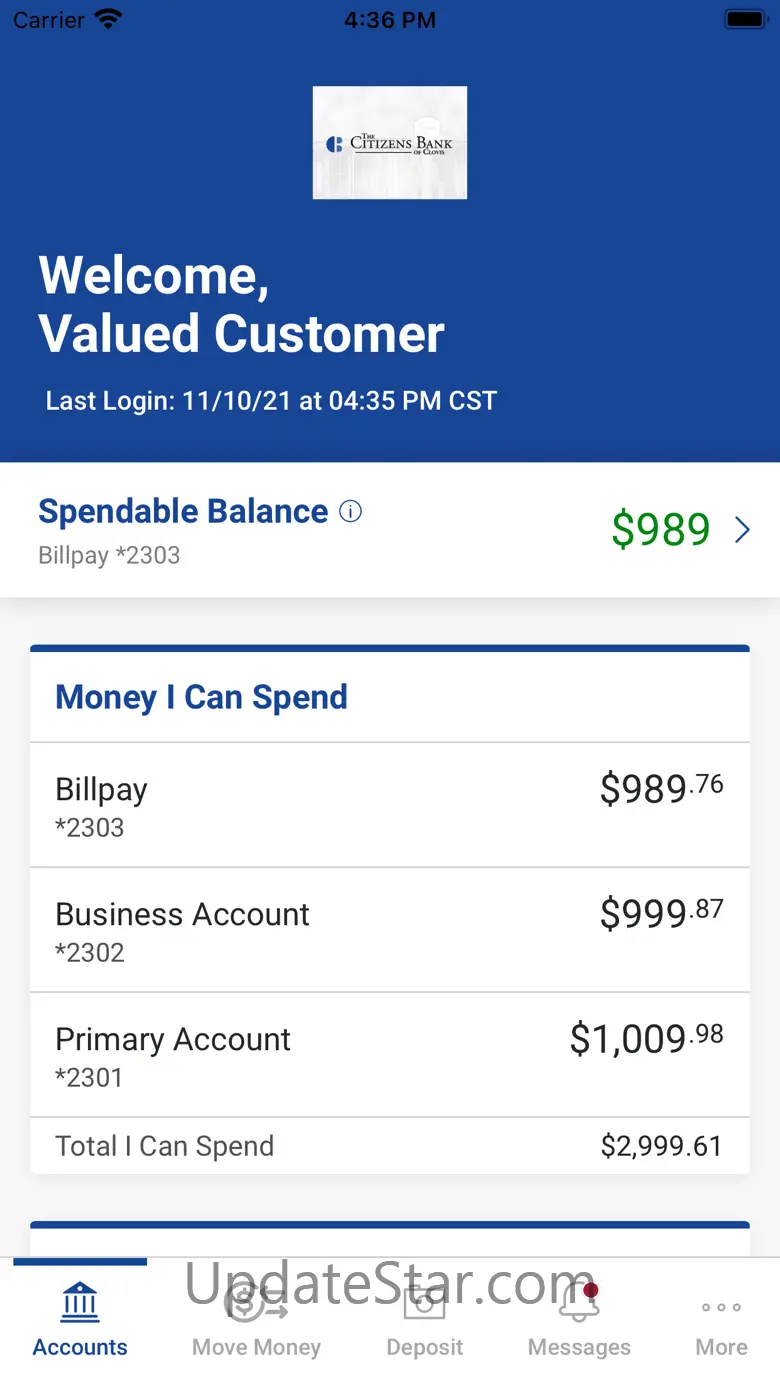Tap the Total I Can Spend row
780x1387 pixels.
390,1146
